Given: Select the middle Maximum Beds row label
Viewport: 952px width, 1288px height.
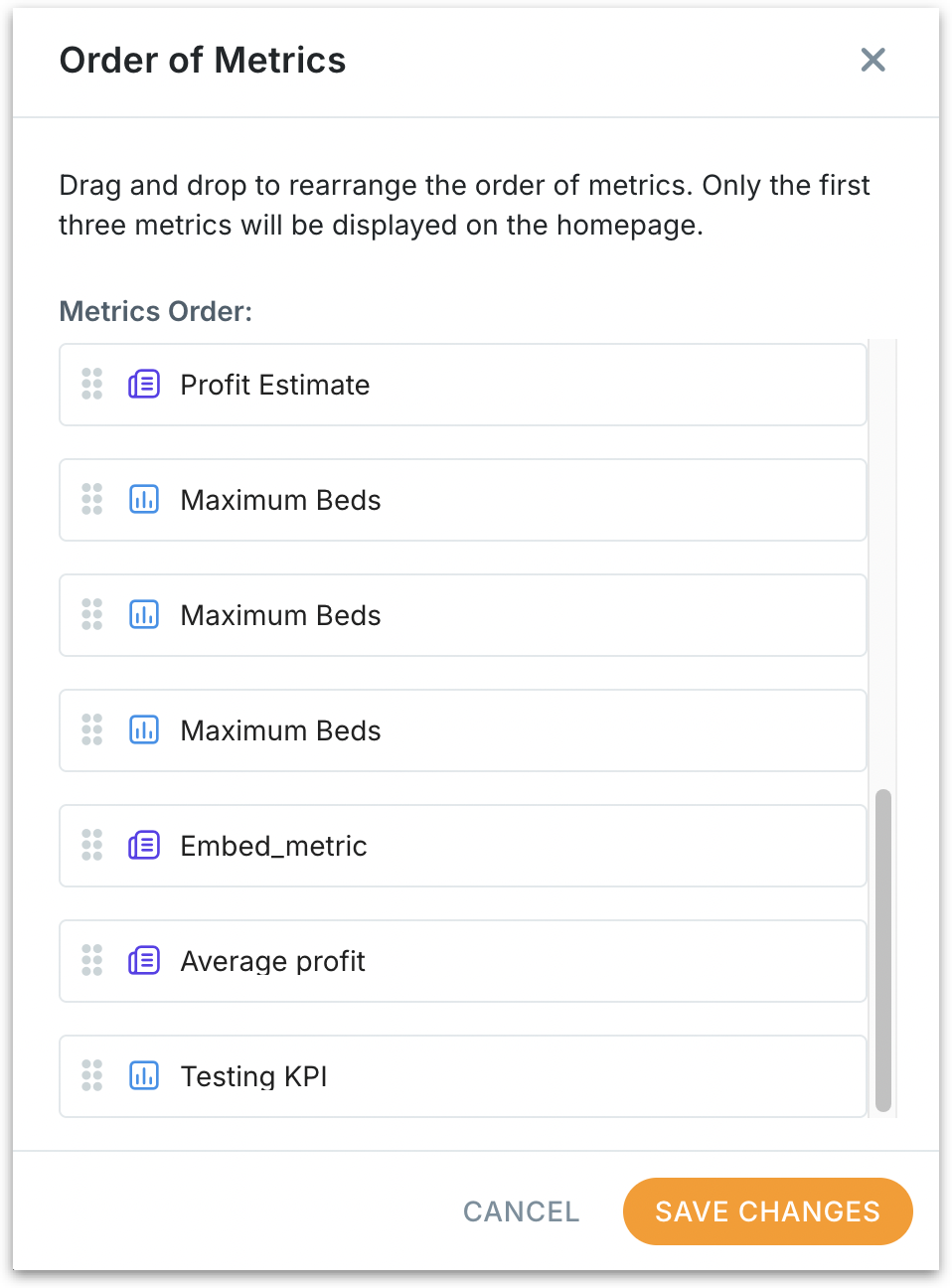Looking at the screenshot, I should pos(280,615).
